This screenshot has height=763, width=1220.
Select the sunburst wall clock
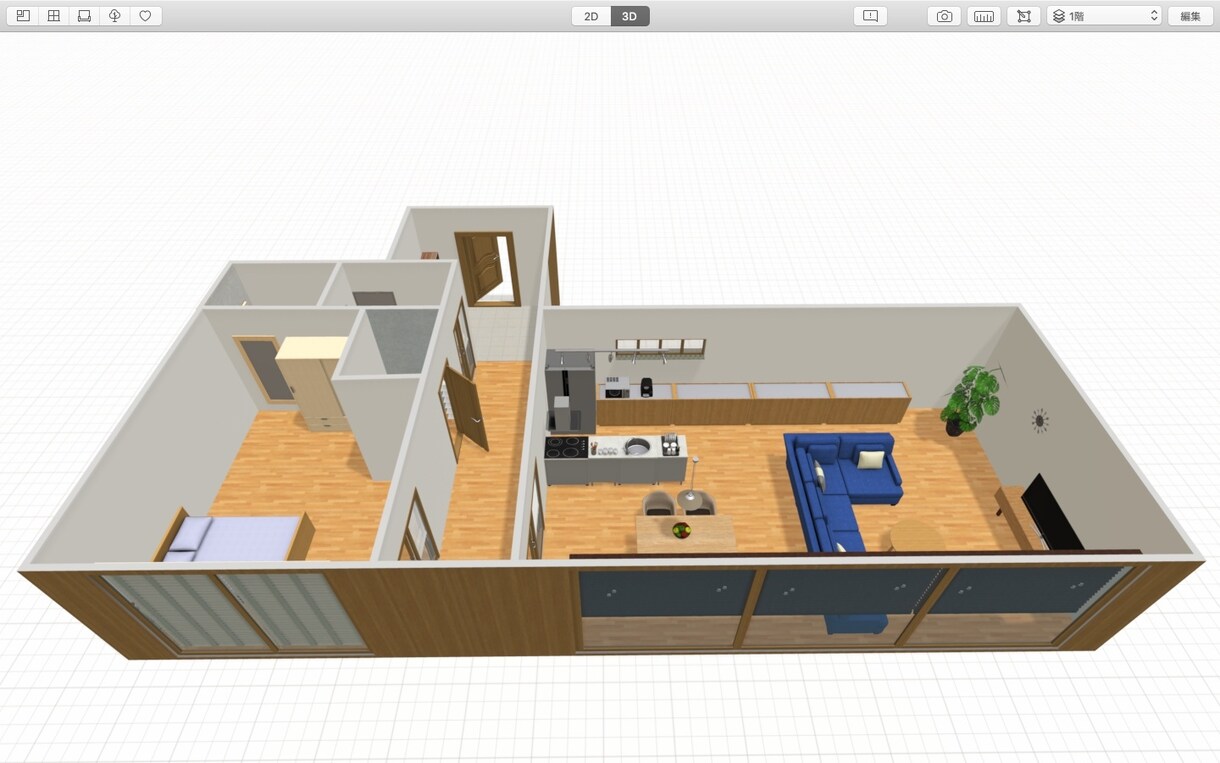click(1040, 420)
